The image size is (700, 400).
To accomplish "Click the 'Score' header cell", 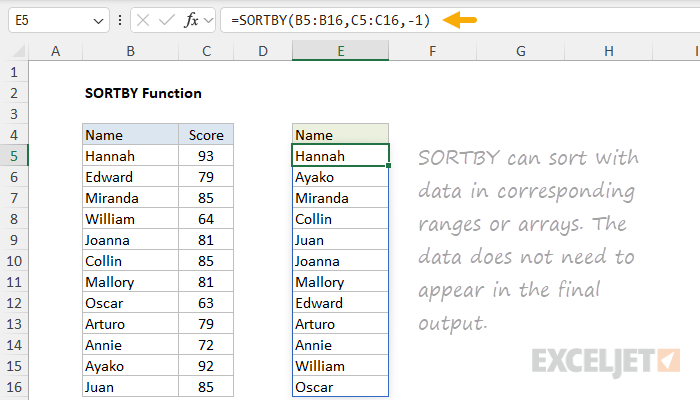I will click(x=206, y=135).
